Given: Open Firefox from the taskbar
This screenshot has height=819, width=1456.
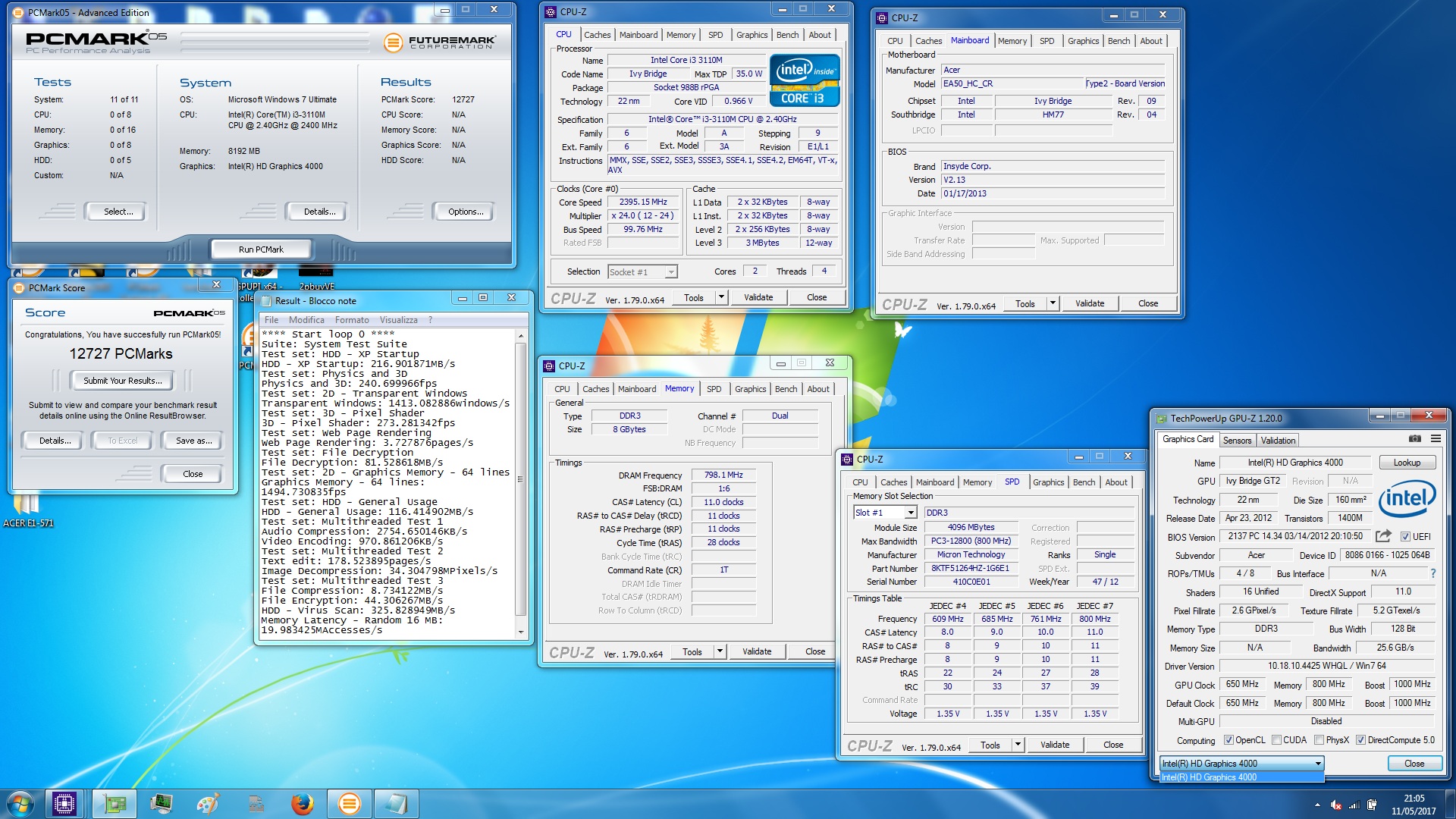Looking at the screenshot, I should point(303,804).
